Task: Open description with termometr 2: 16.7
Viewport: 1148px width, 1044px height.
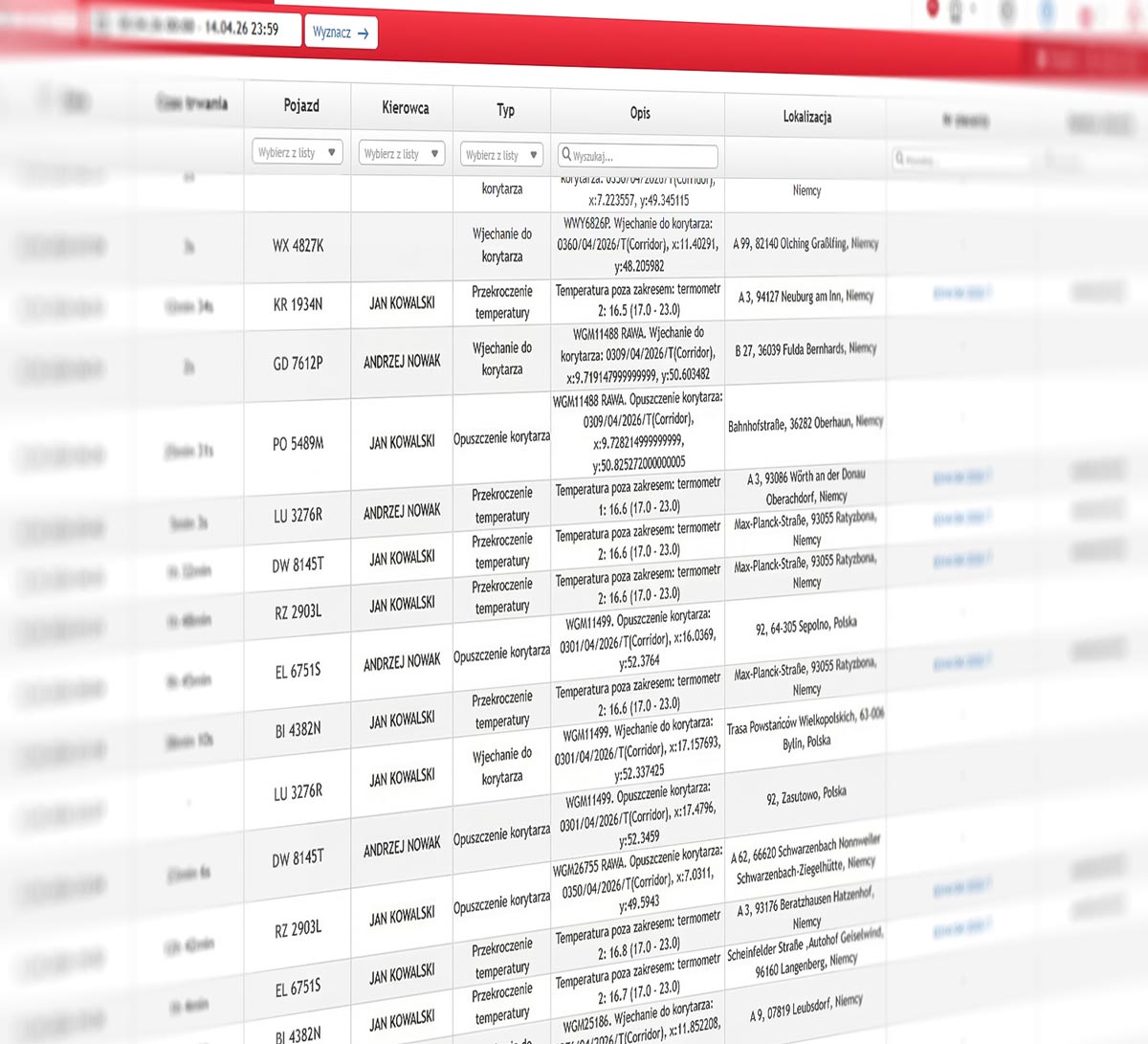Action: tap(638, 978)
